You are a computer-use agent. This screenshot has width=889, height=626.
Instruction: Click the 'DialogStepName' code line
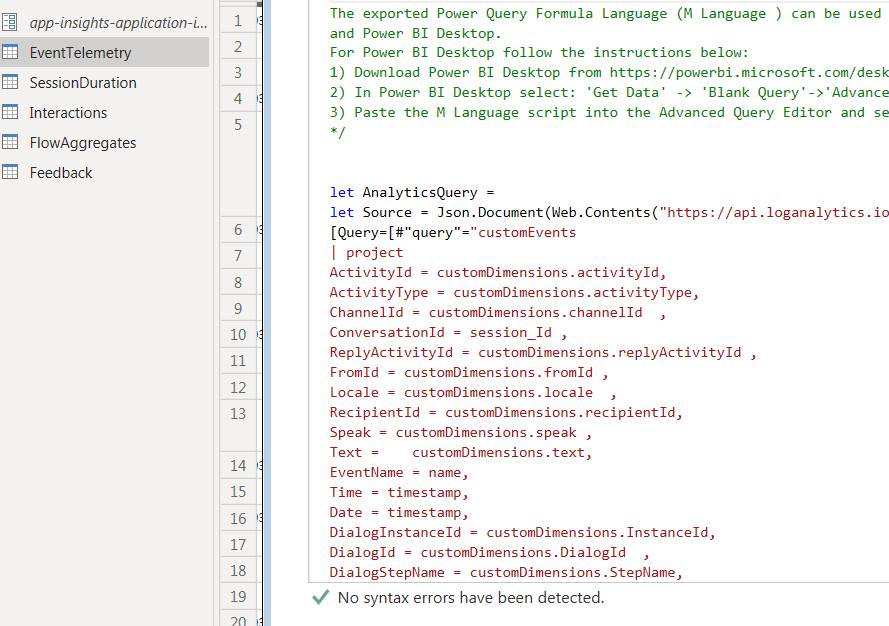(x=506, y=572)
